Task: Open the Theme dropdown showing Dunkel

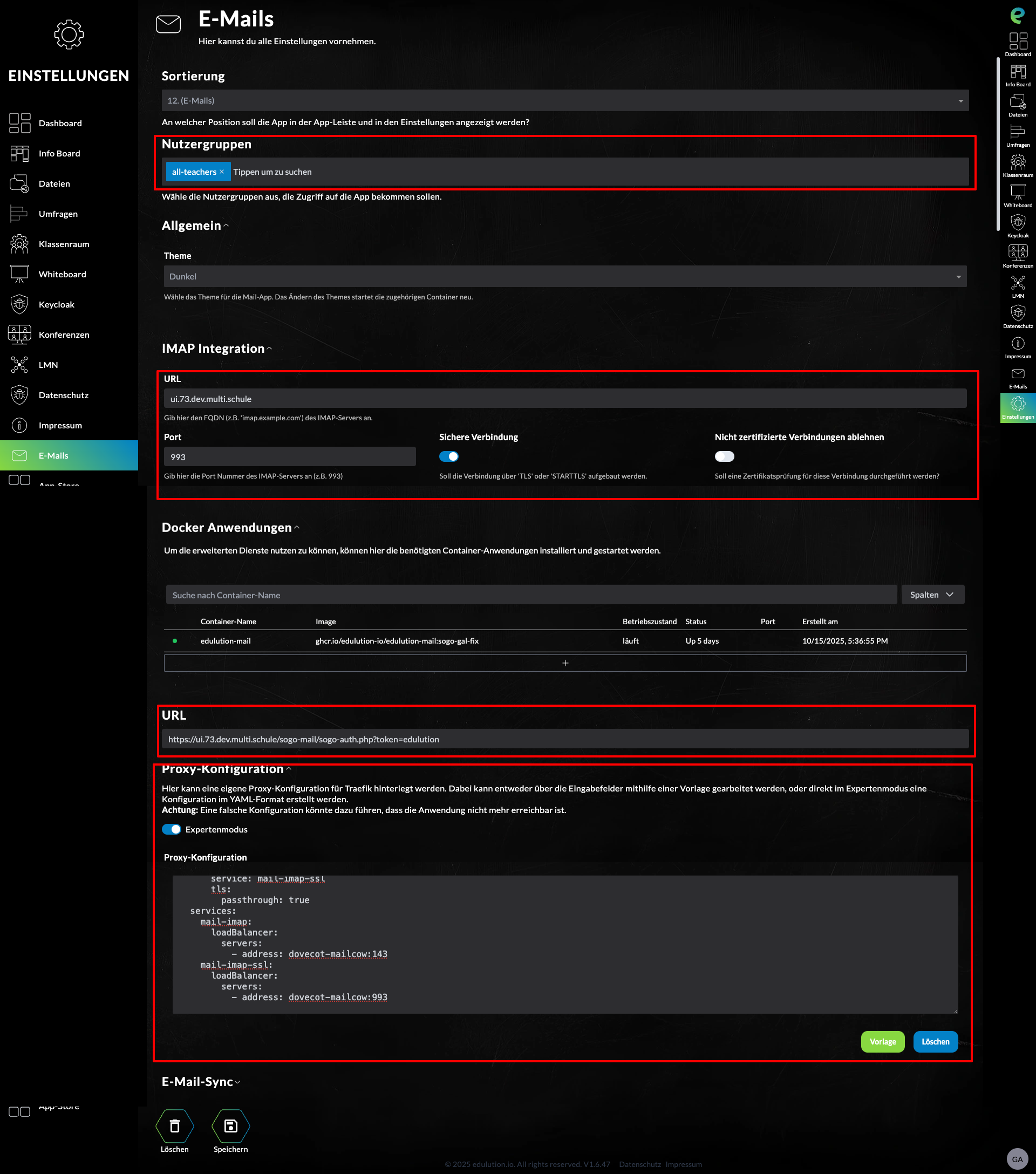Action: (x=564, y=276)
